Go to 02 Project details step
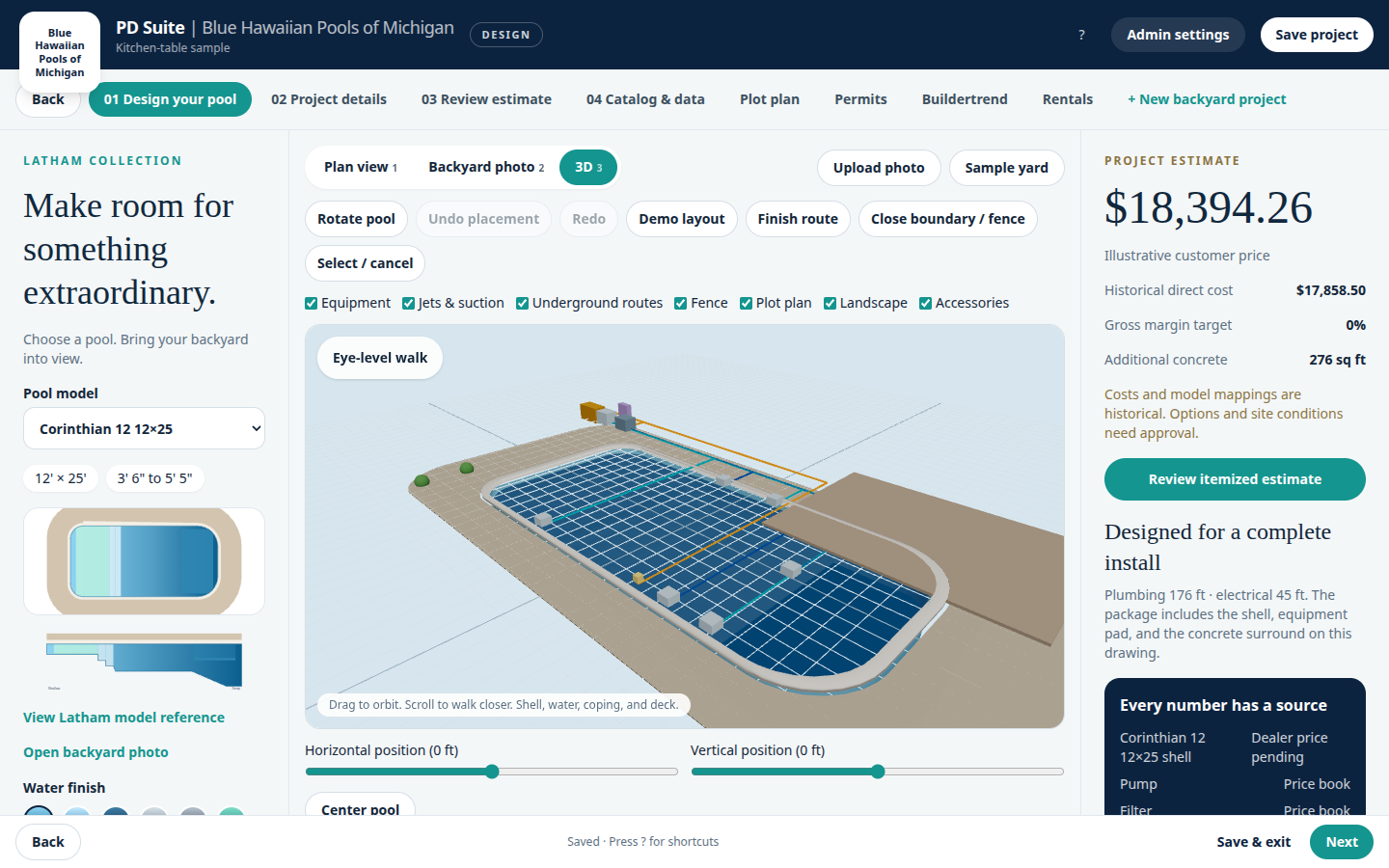The width and height of the screenshot is (1389, 868). point(329,99)
